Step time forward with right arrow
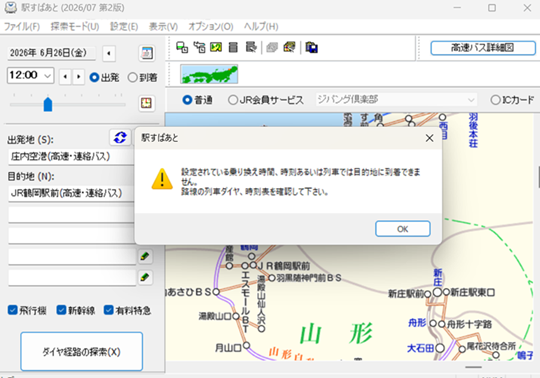The height and width of the screenshot is (378, 540). click(79, 76)
